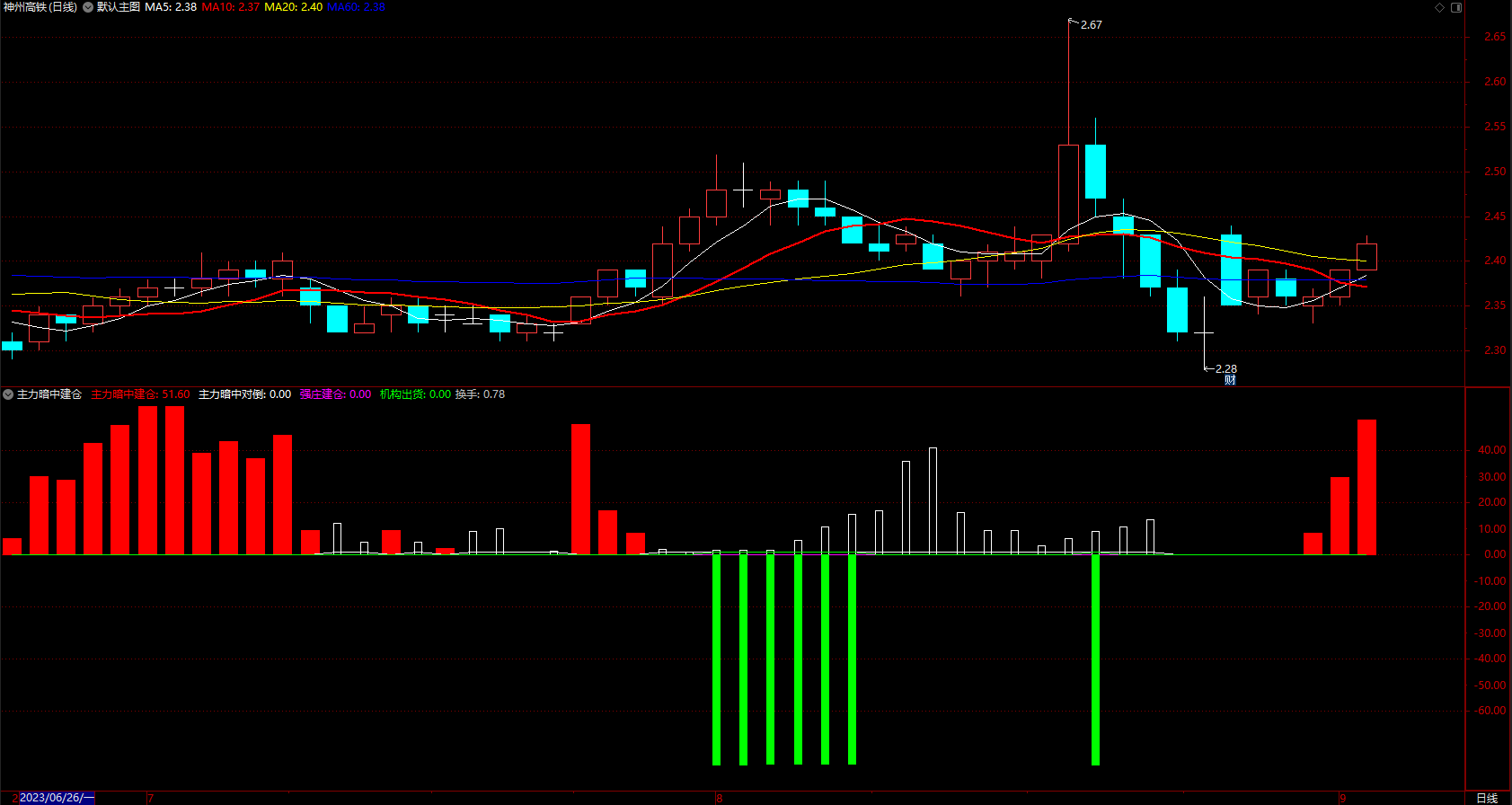This screenshot has height=805, width=1512.
Task: Click the 2.65 price axis label
Action: click(1495, 37)
